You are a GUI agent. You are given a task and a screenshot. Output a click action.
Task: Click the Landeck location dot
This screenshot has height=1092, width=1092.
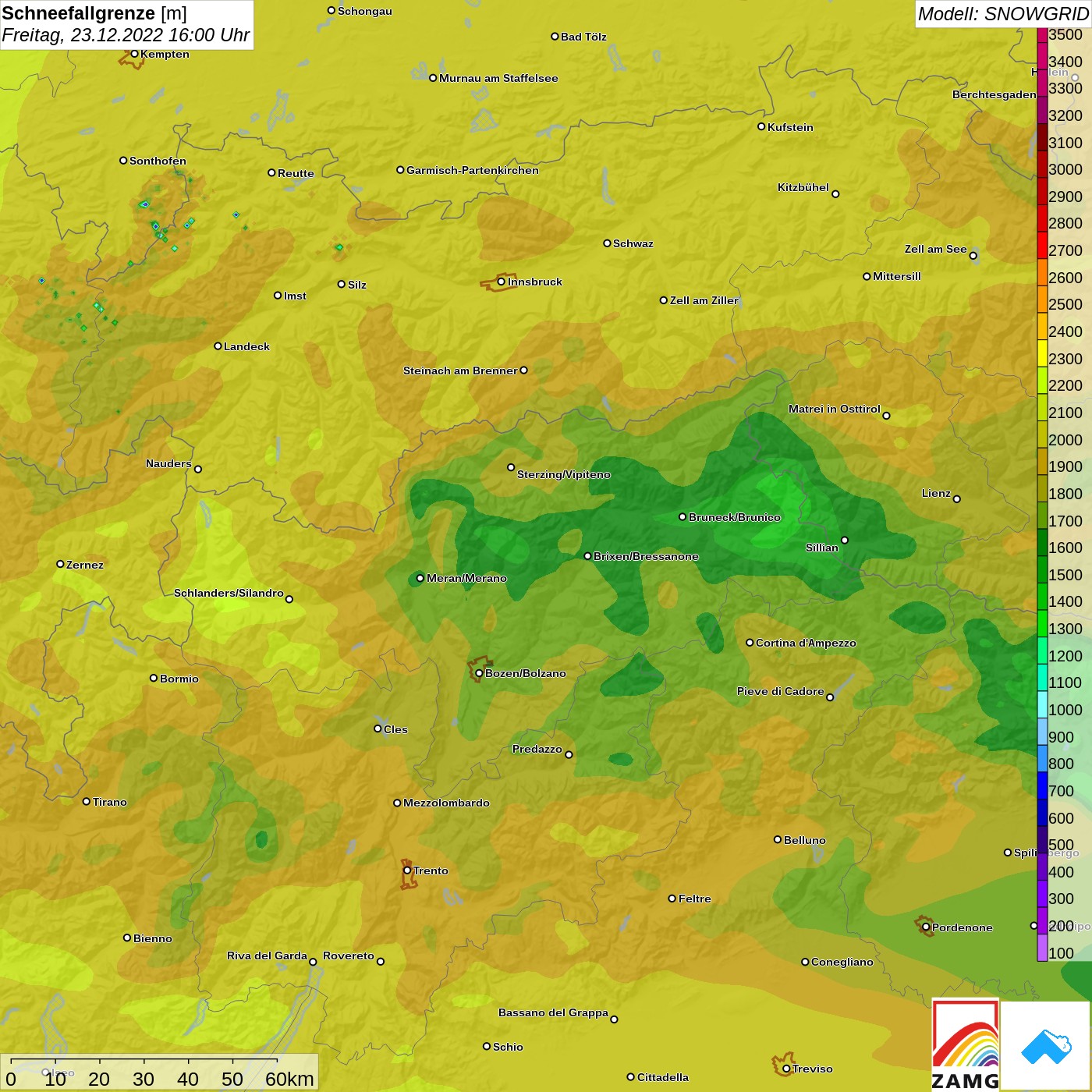[218, 346]
